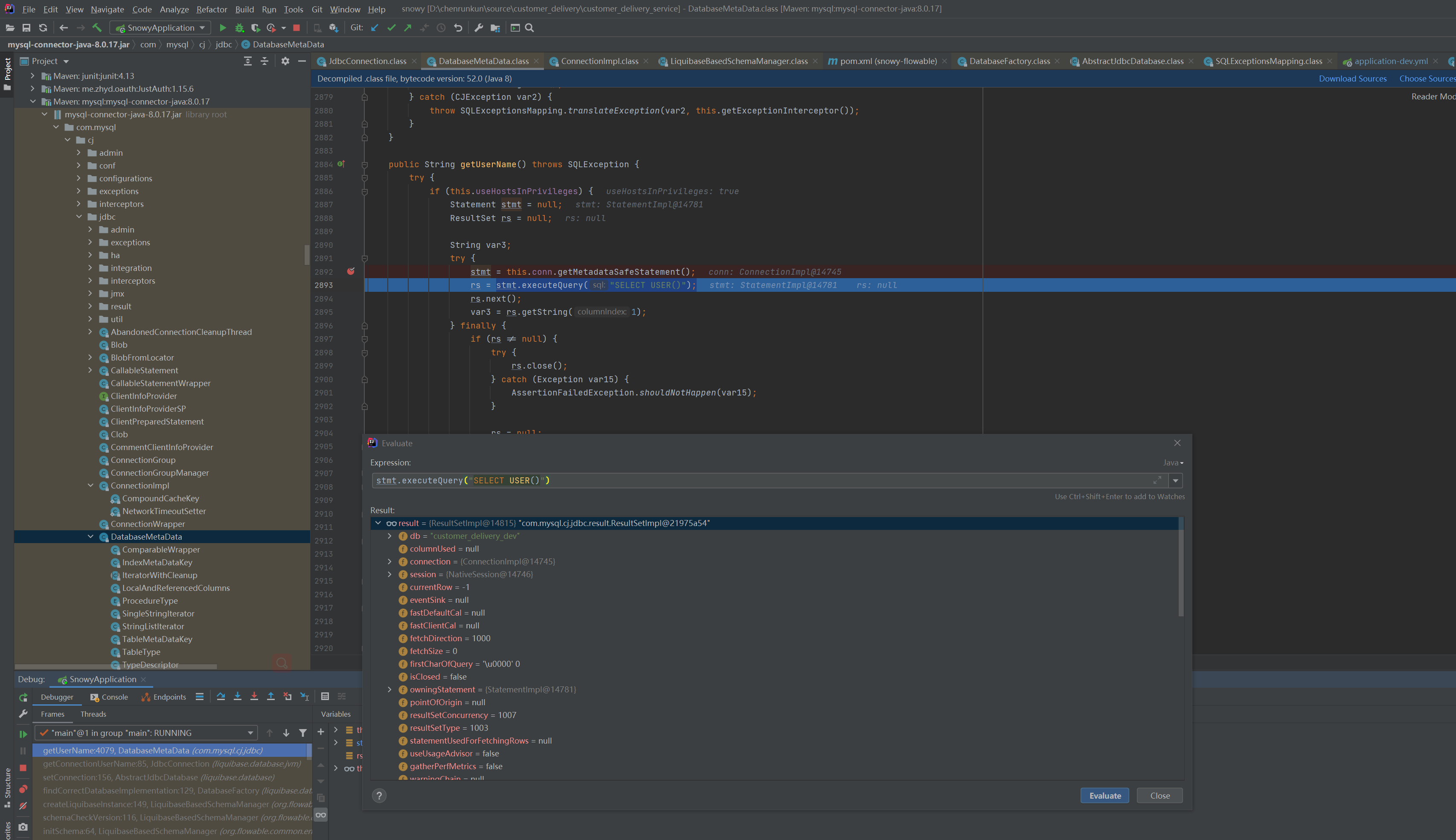Switch to the ConnectionImpl.class editor tab

[599, 61]
